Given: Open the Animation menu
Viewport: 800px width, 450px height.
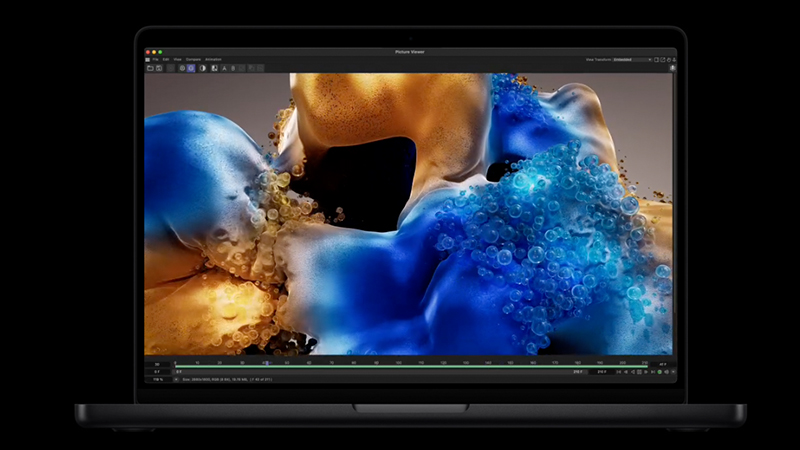Looking at the screenshot, I should pos(213,60).
